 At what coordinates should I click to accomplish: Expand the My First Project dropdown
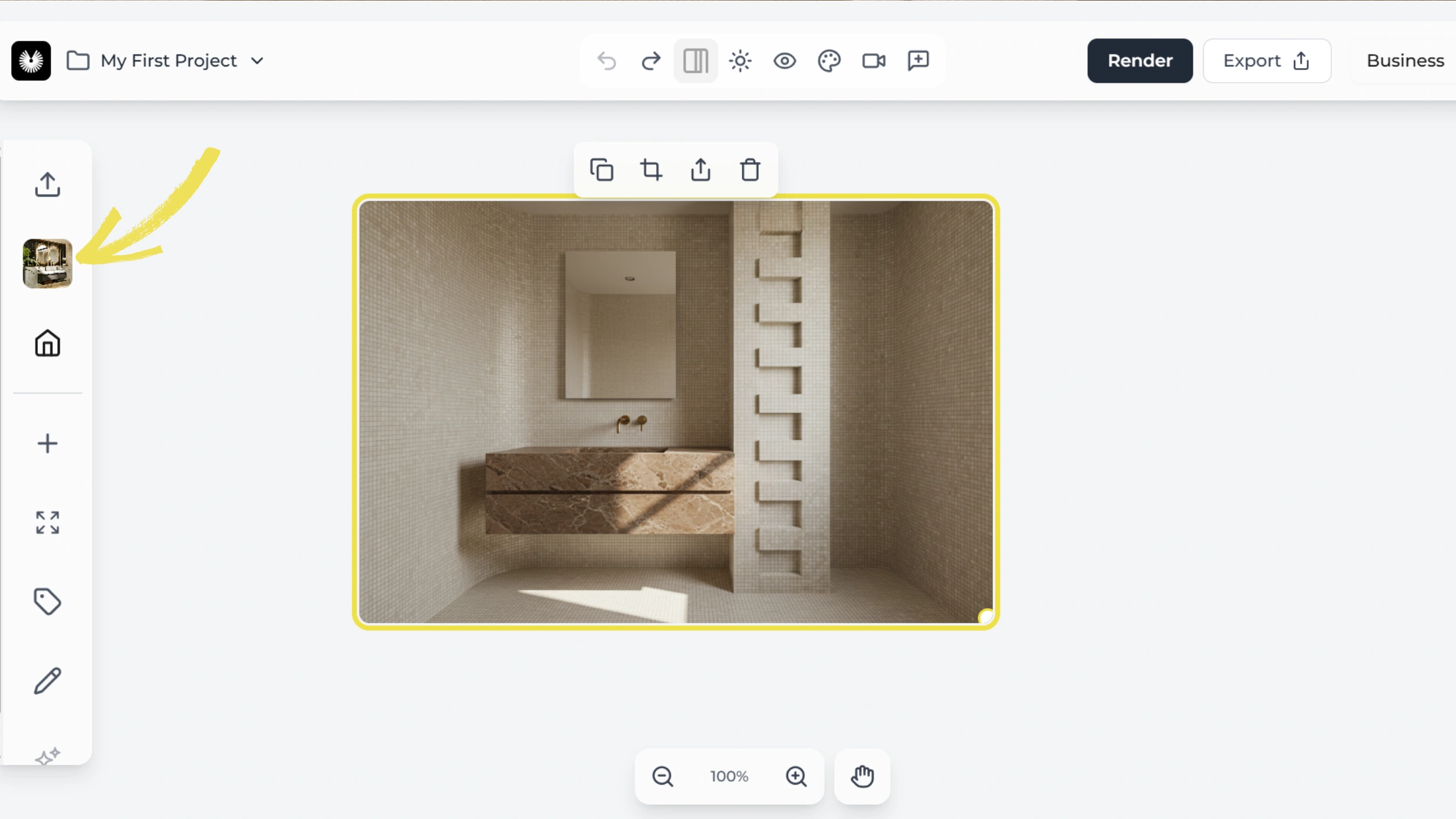[257, 61]
